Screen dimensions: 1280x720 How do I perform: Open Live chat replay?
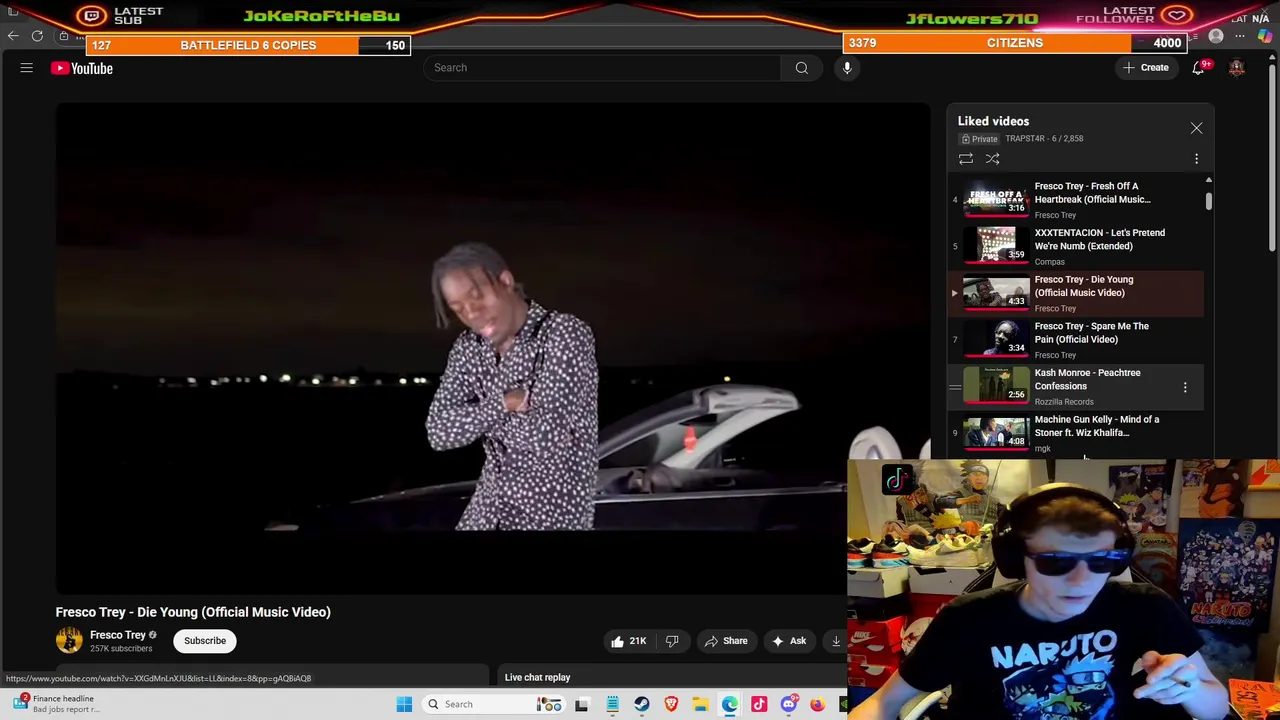pyautogui.click(x=537, y=677)
